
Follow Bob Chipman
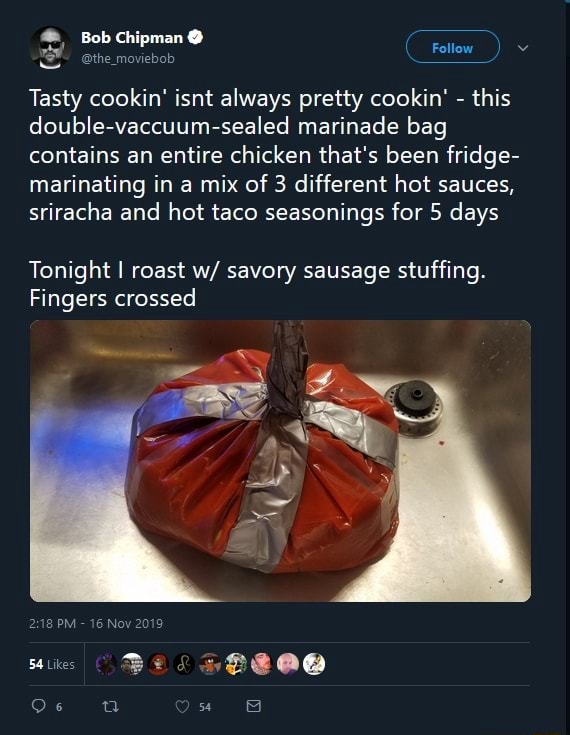coord(452,47)
